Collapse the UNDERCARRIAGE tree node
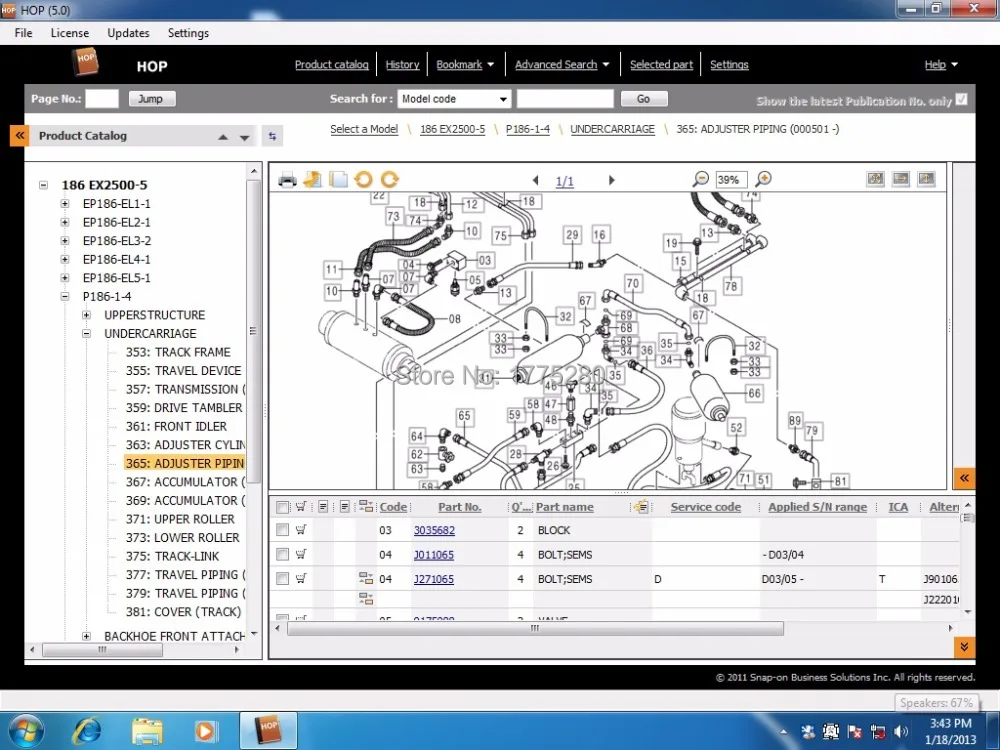 87,333
